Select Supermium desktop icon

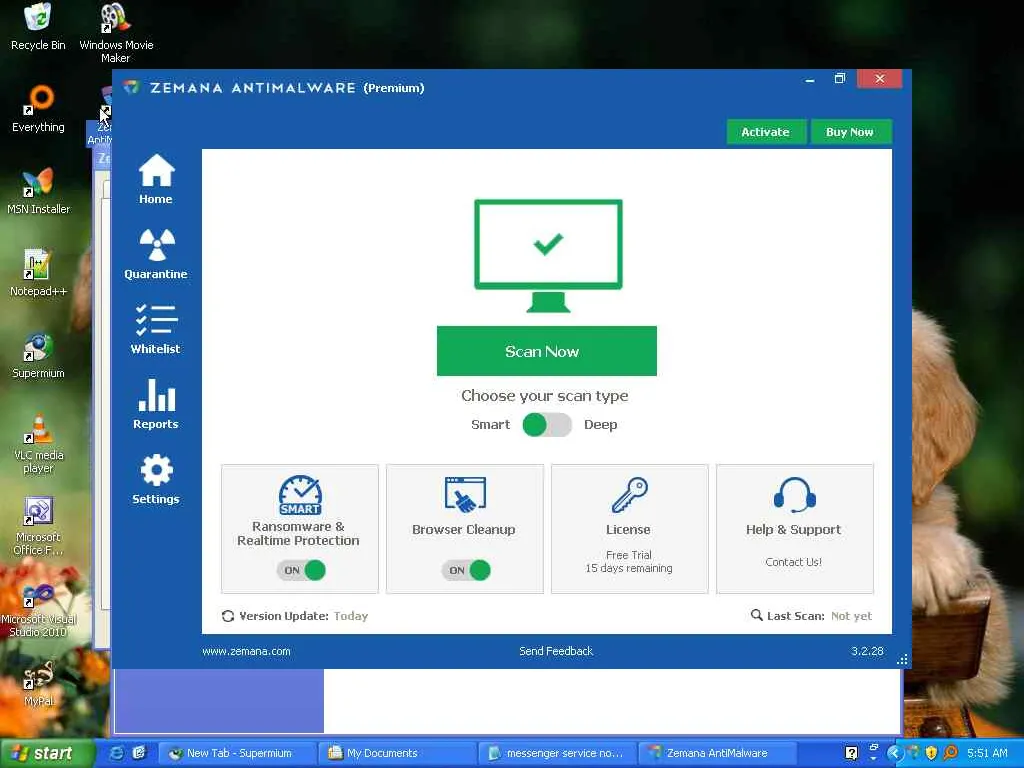pyautogui.click(x=38, y=355)
